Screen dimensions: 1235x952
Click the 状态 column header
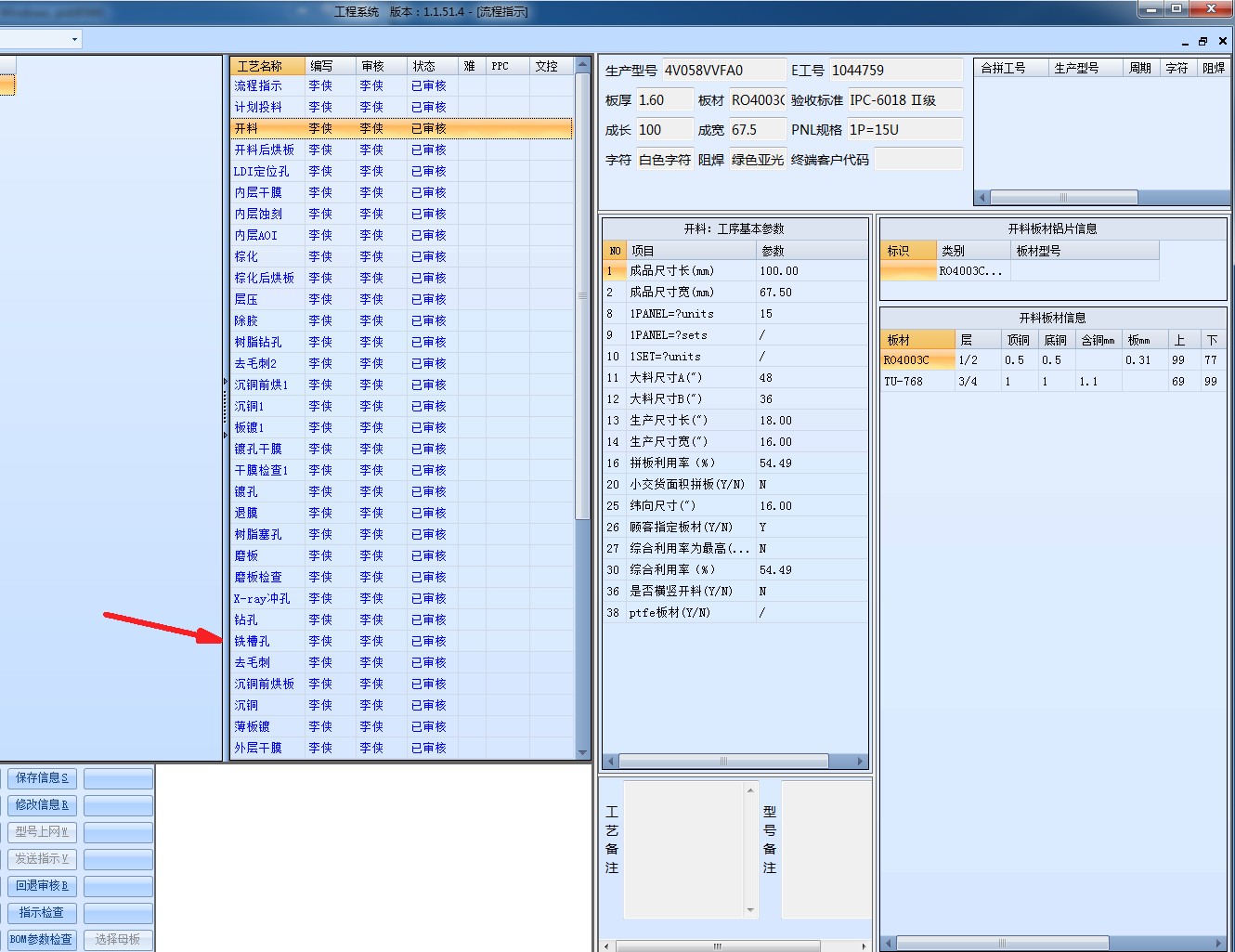[x=432, y=66]
